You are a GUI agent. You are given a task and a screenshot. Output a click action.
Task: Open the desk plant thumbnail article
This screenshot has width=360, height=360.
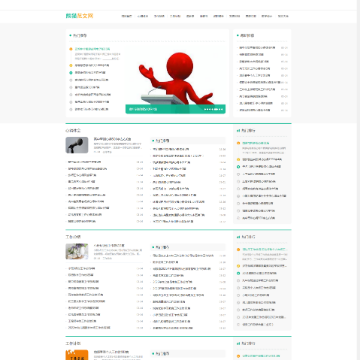[77, 251]
